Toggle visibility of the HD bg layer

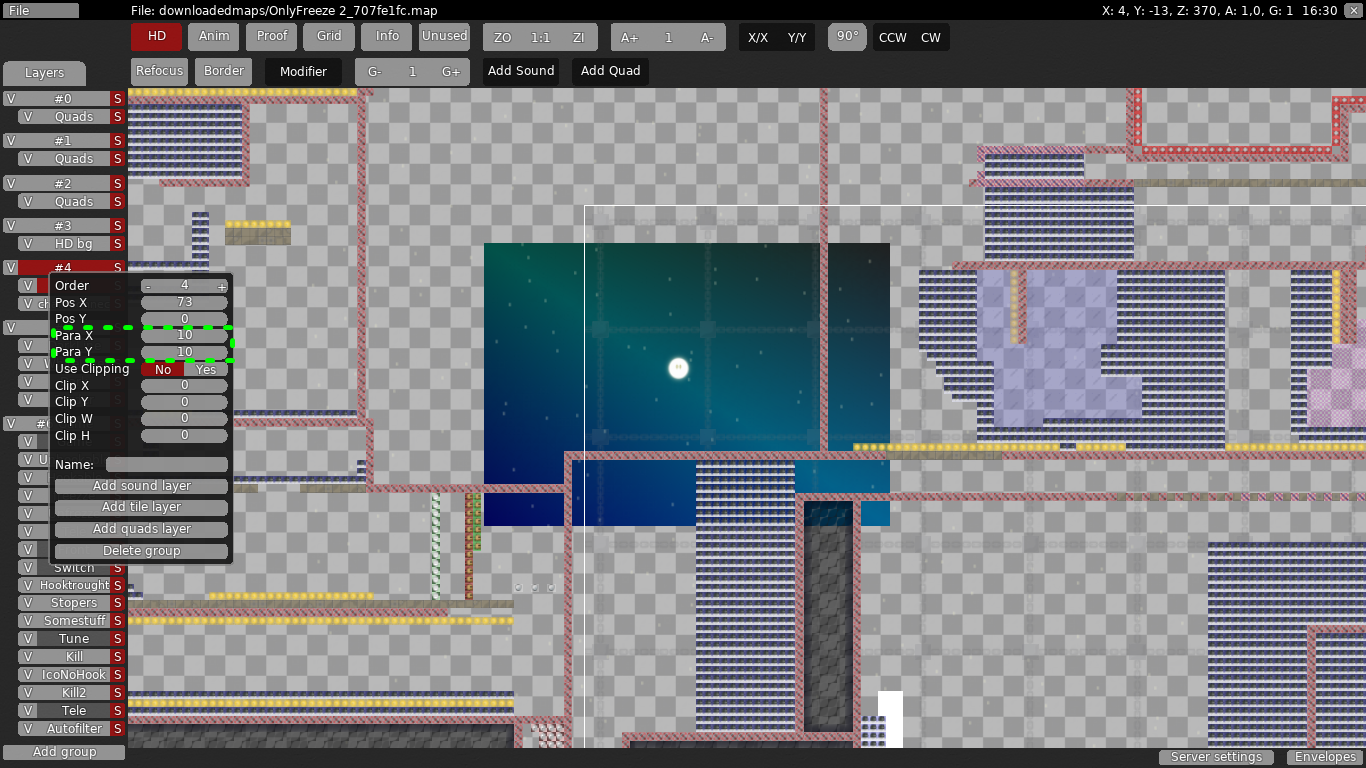click(x=27, y=243)
